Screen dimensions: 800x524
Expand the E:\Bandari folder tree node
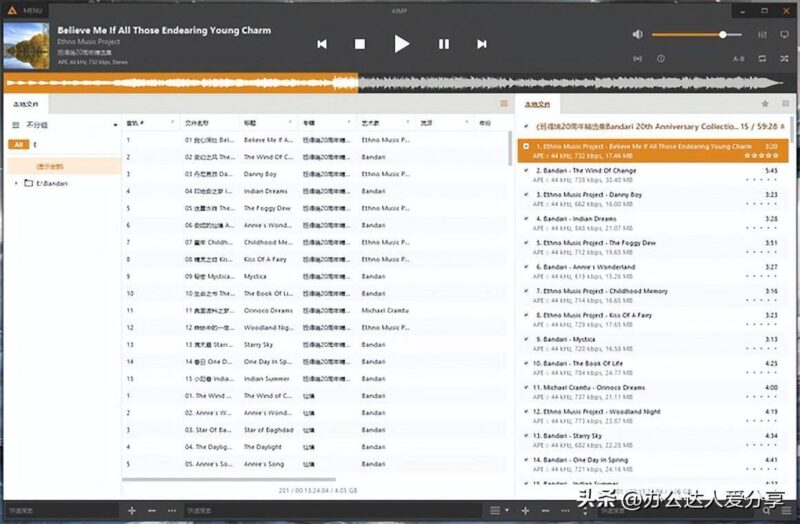pos(16,183)
